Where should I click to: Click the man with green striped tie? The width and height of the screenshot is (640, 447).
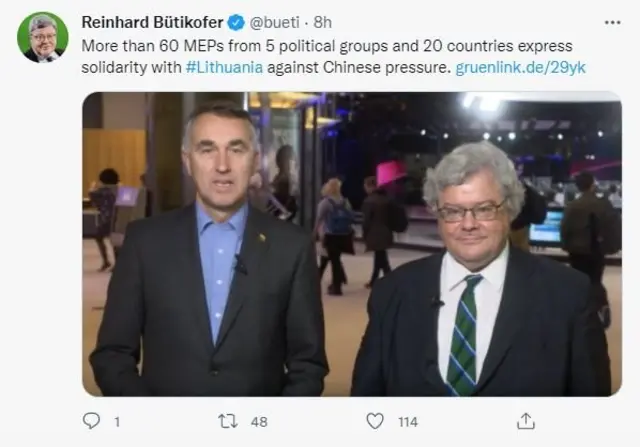click(482, 269)
